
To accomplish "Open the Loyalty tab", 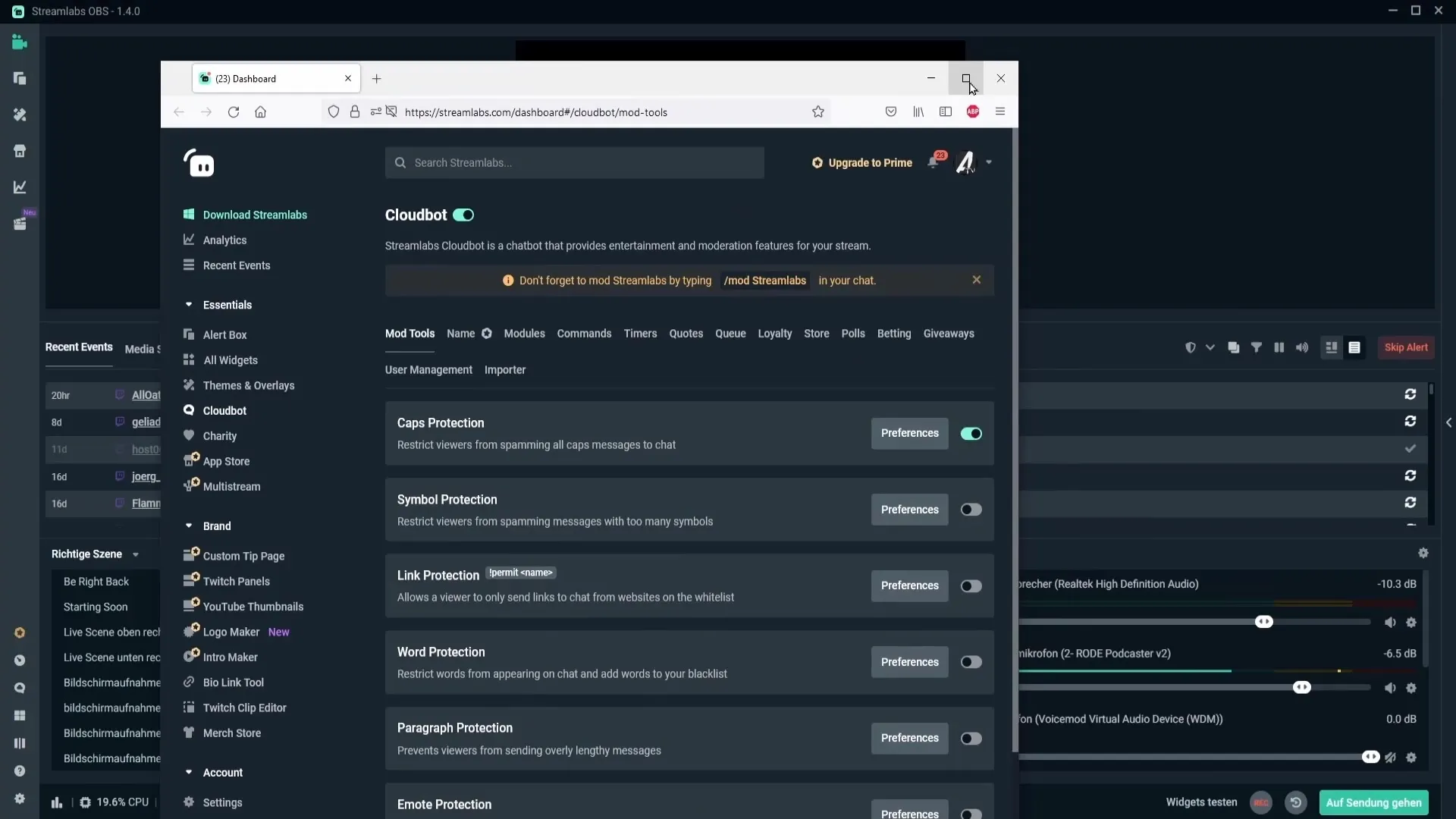I will tap(774, 334).
